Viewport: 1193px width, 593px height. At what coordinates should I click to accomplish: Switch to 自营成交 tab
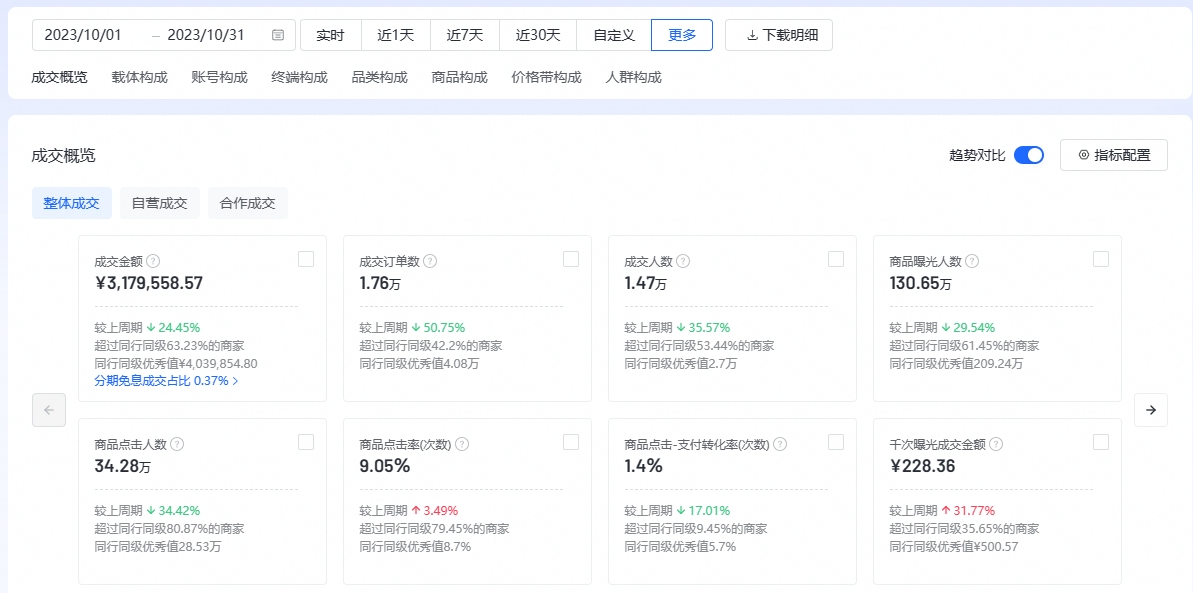(160, 203)
